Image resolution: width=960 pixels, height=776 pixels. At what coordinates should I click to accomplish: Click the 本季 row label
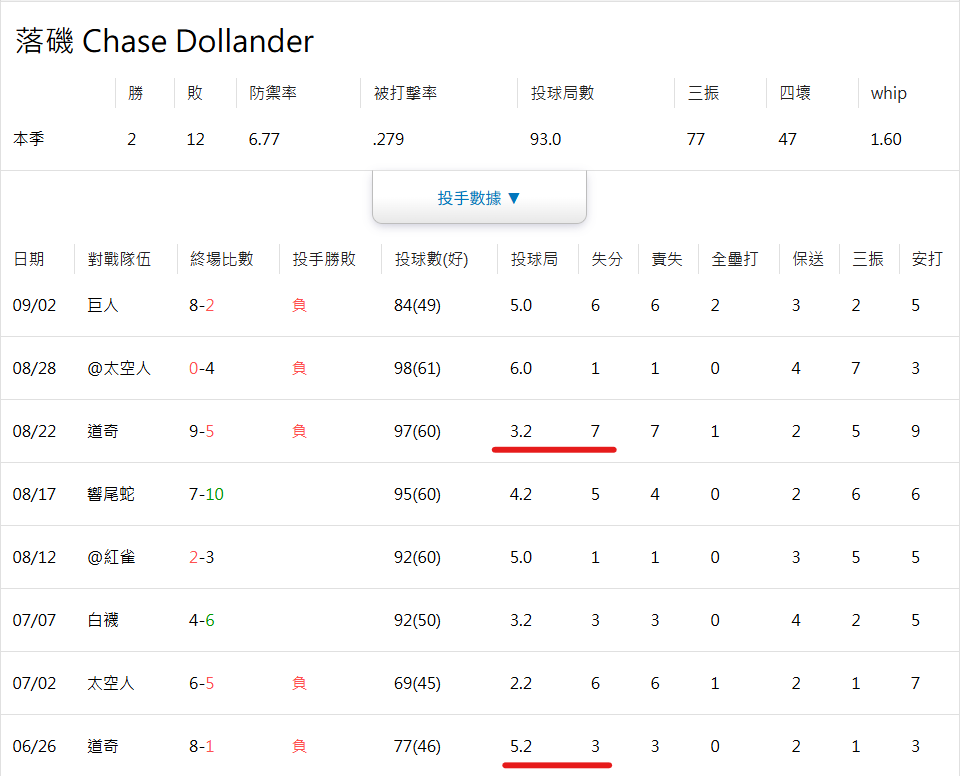pyautogui.click(x=29, y=139)
